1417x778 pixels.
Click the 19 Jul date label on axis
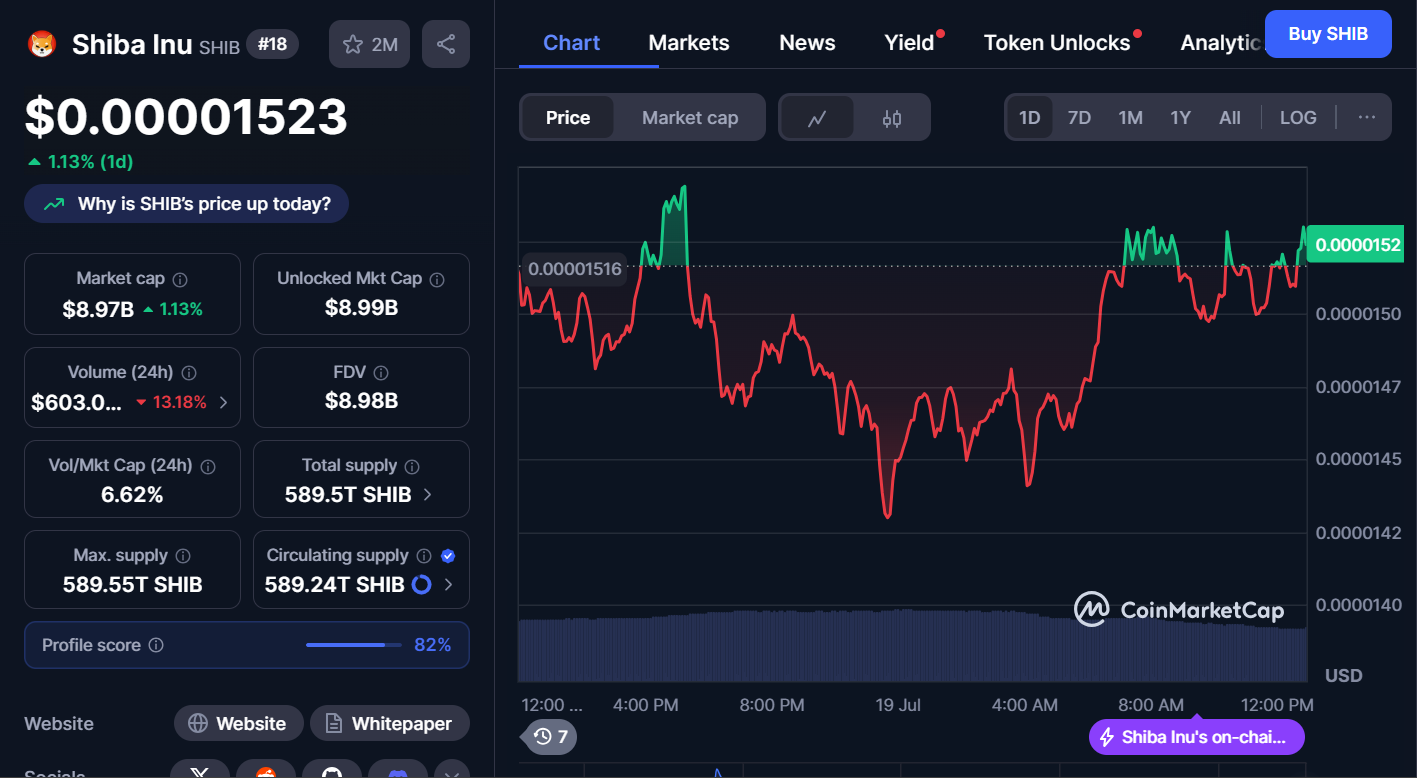coord(898,705)
